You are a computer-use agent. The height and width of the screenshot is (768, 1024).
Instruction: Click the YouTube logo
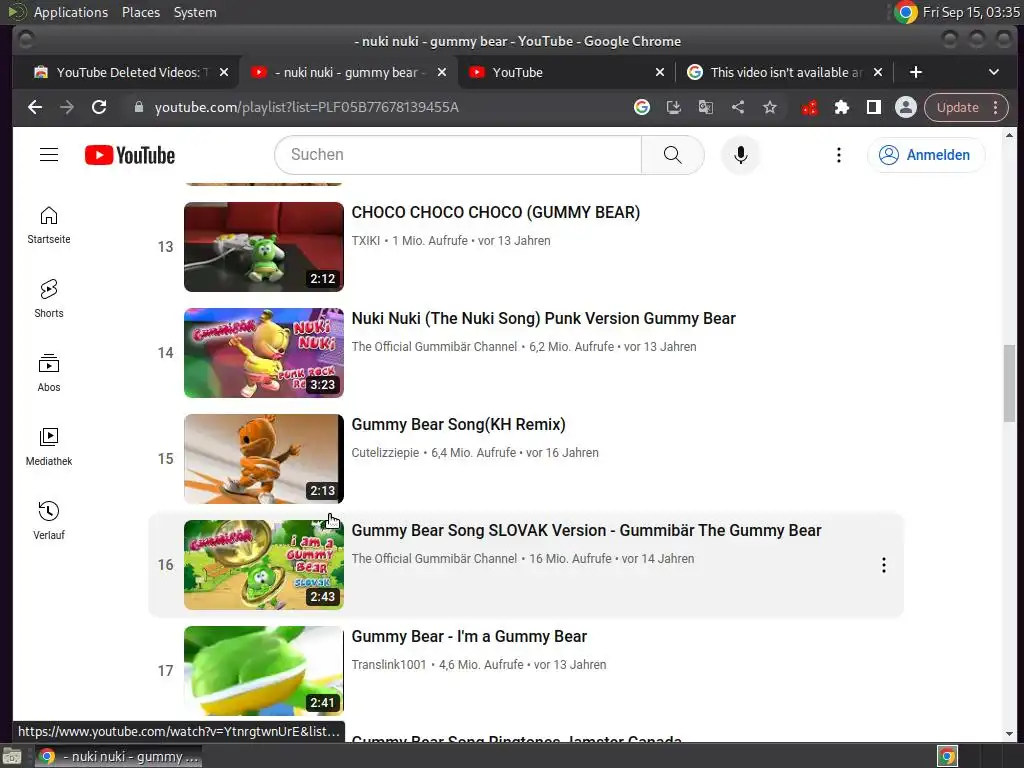130,155
